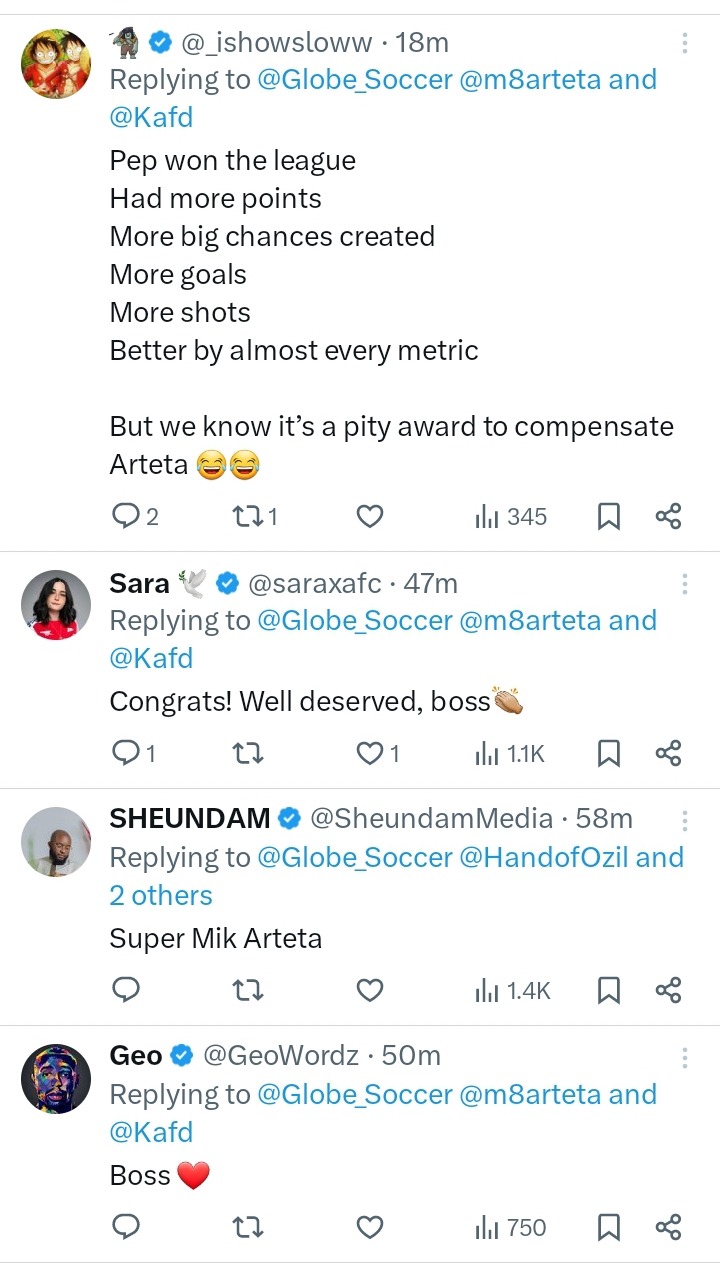Screen dimensions: 720x1270
Task: Reply to Sara's tweet
Action: [x=126, y=753]
